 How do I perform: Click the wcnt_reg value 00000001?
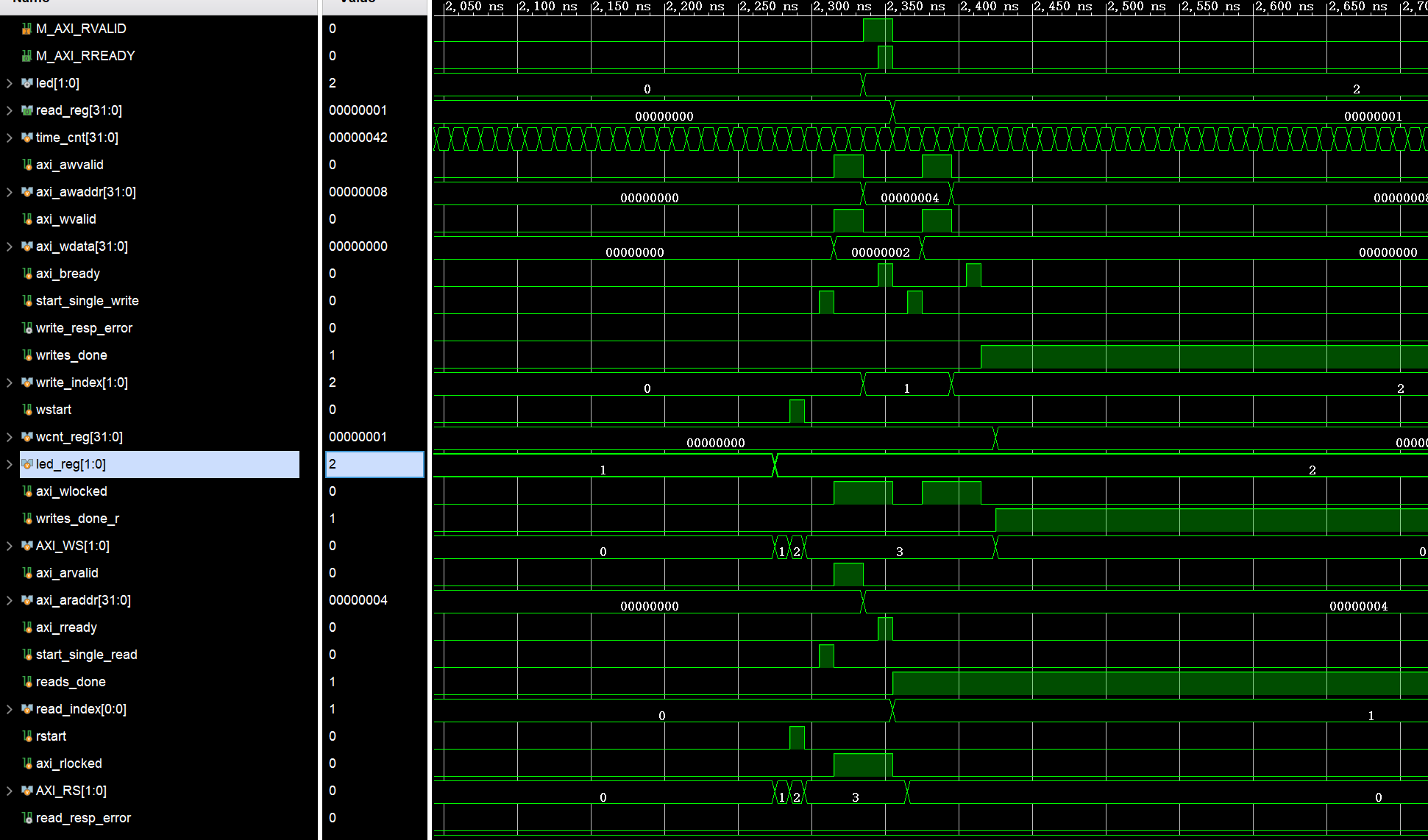(x=358, y=437)
